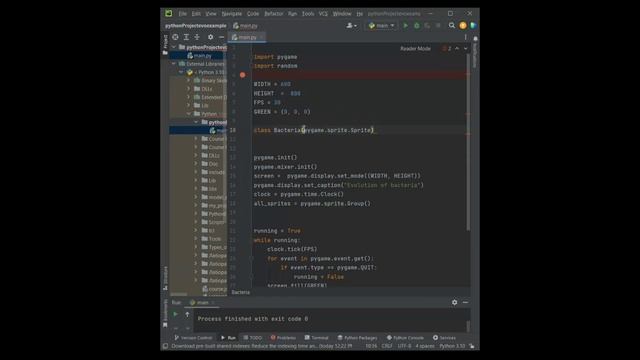Image resolution: width=640 pixels, height=360 pixels.
Task: Open the Edit menu
Action: (196, 13)
